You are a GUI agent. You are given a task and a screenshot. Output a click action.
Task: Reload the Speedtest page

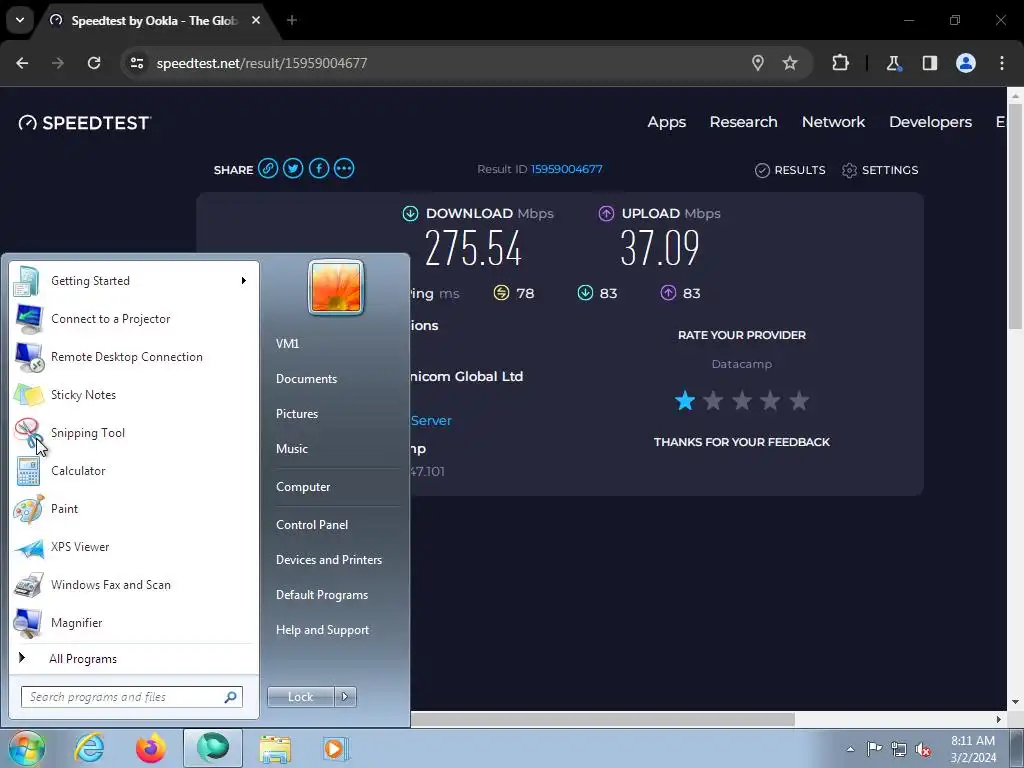[94, 63]
